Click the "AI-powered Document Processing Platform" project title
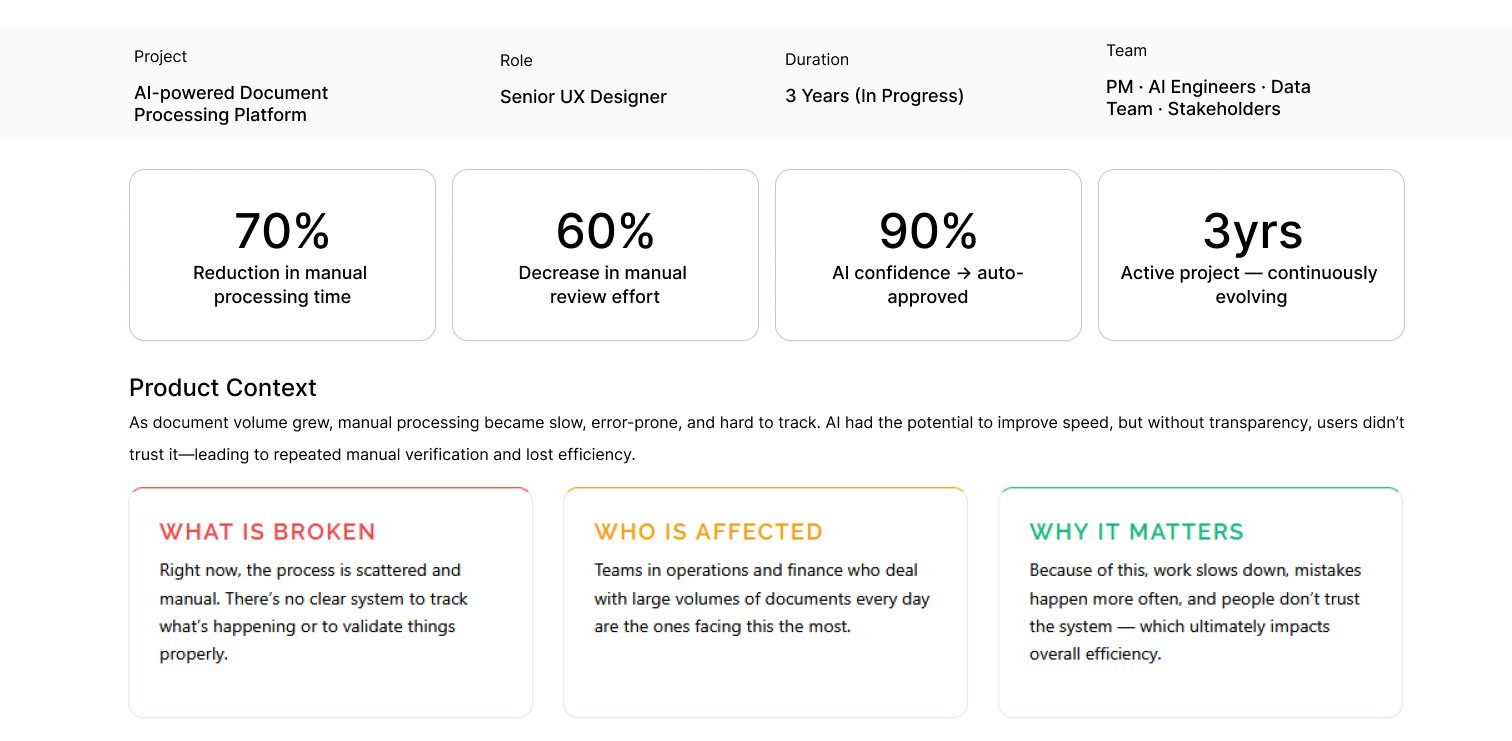Viewport: 1512px width, 741px height. pos(231,104)
